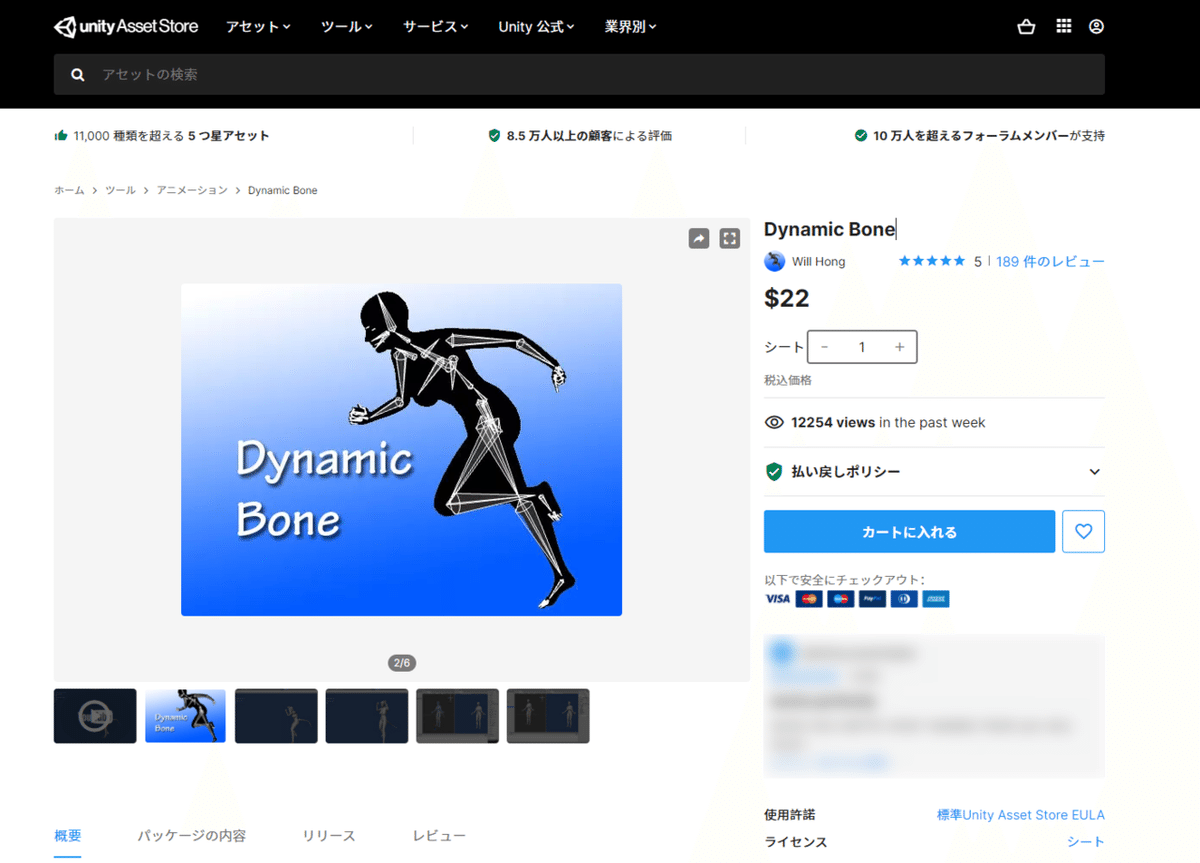
Task: Click the green verified refund policy badge
Action: point(774,471)
